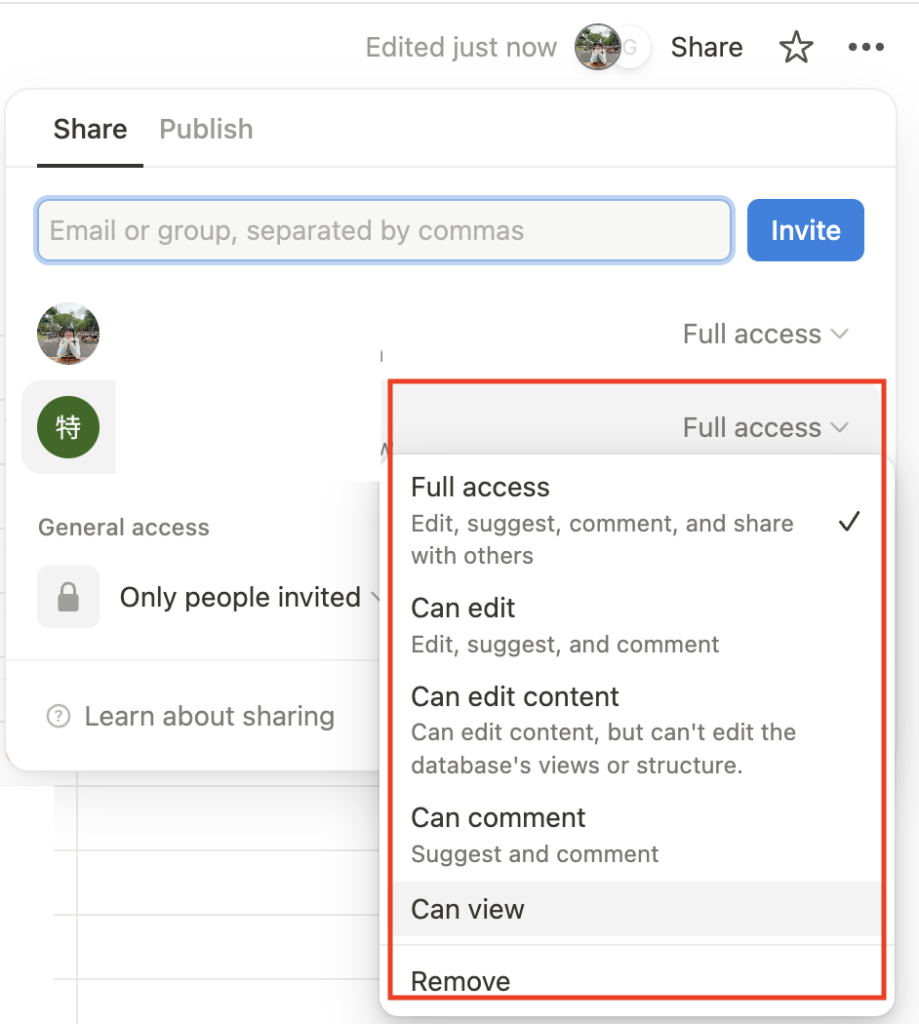The width and height of the screenshot is (919, 1024).
Task: Click the email or group input field
Action: [384, 231]
